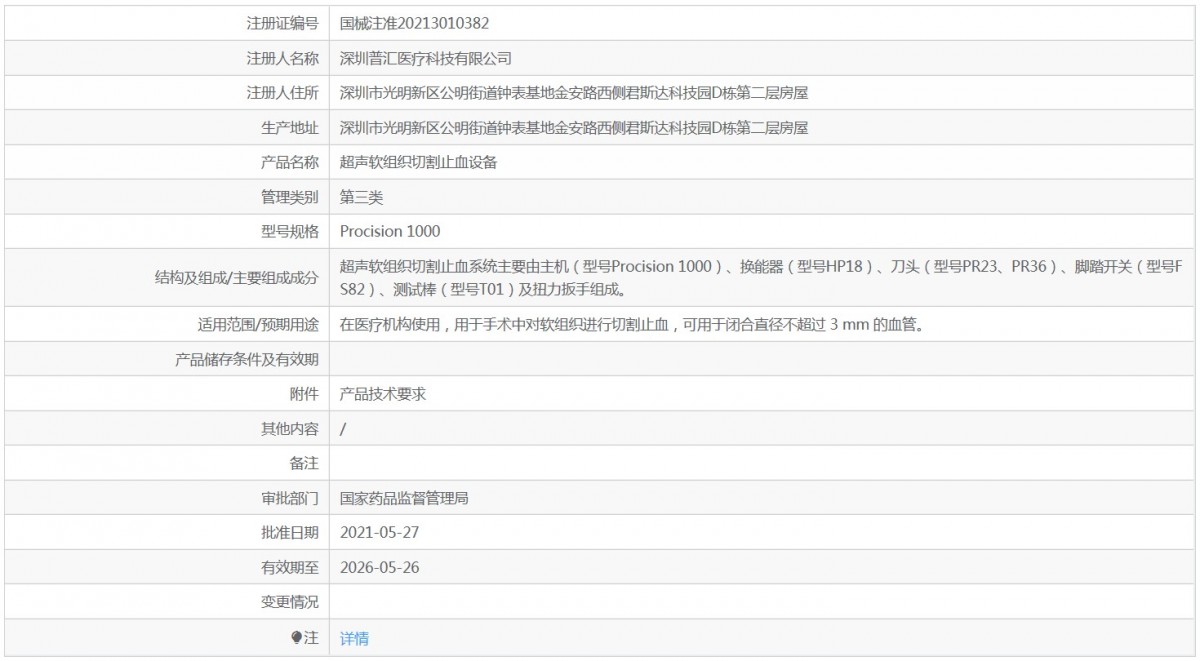Select approval department 国家药品监督管理局
Image resolution: width=1200 pixels, height=661 pixels.
tap(404, 498)
